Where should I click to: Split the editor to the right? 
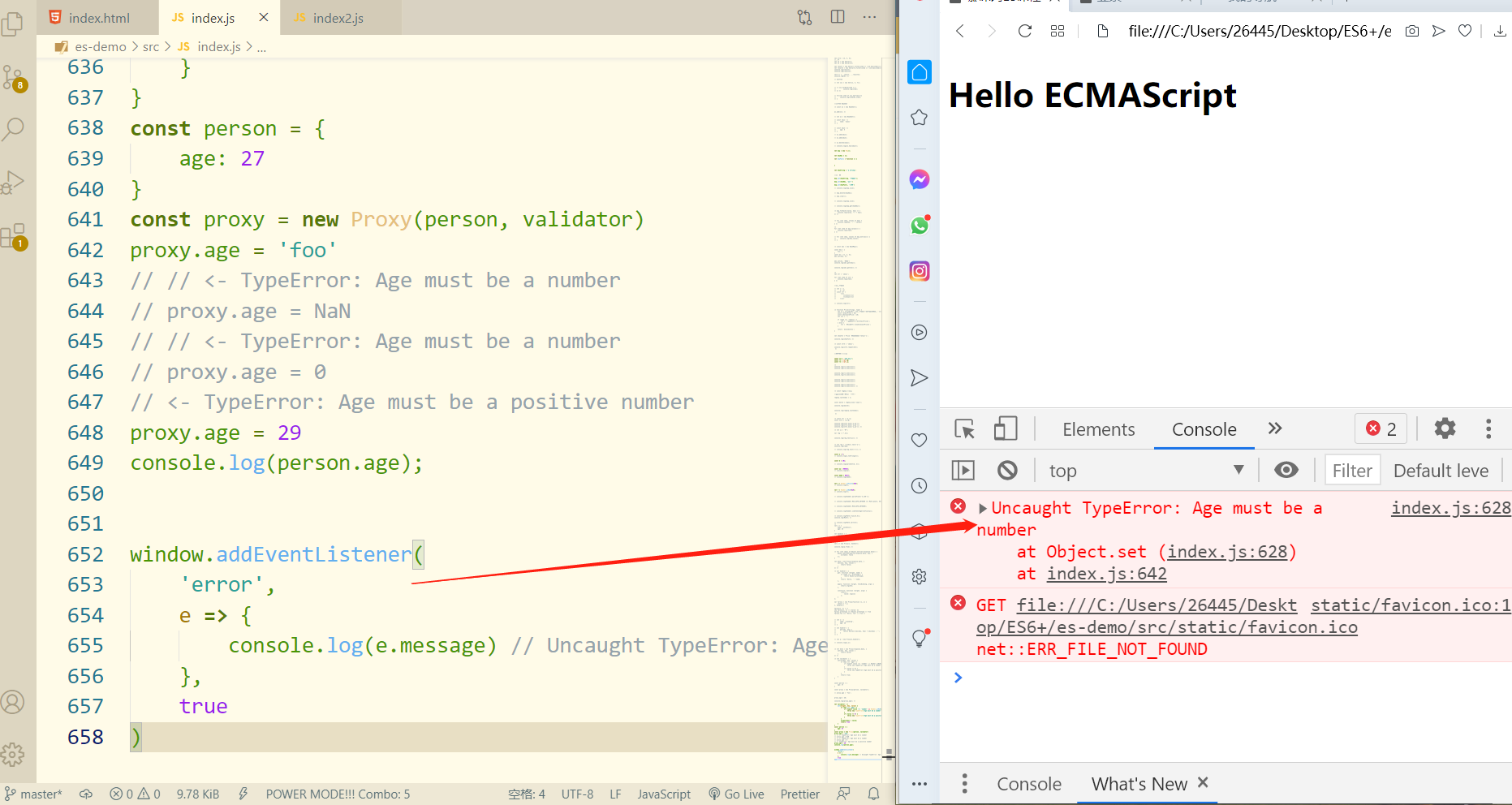pos(838,17)
